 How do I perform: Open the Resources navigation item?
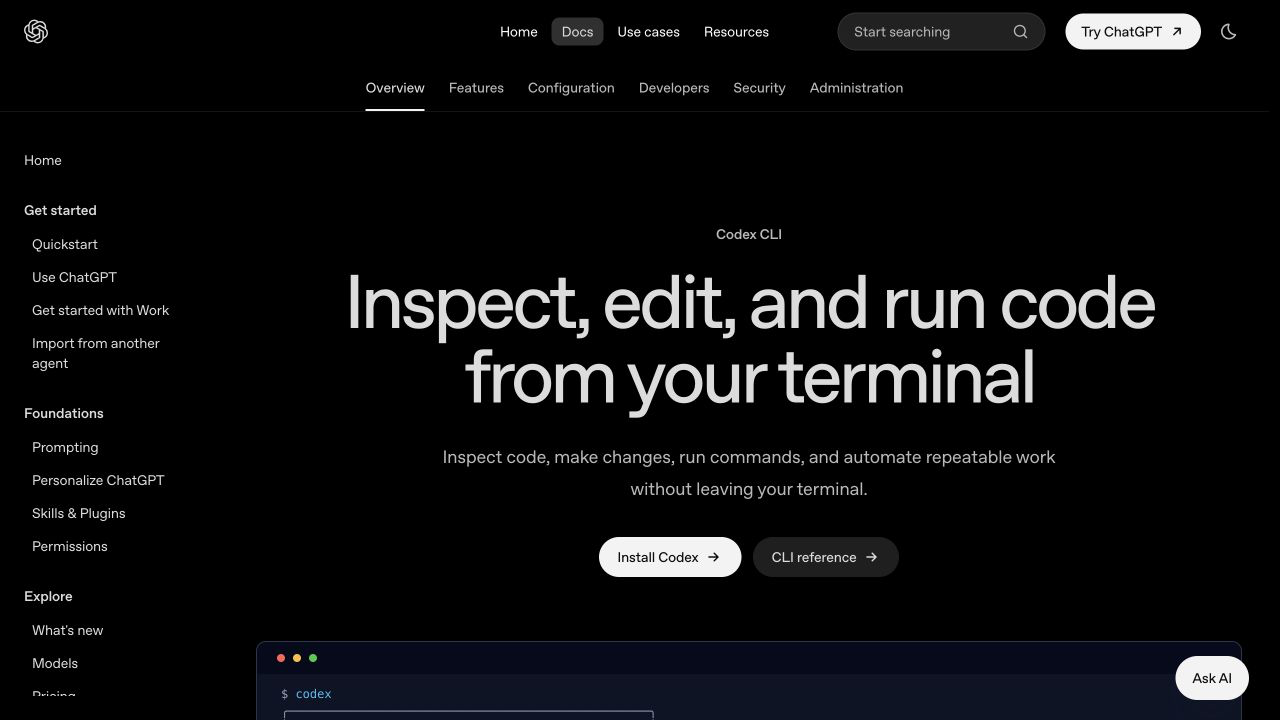(736, 32)
